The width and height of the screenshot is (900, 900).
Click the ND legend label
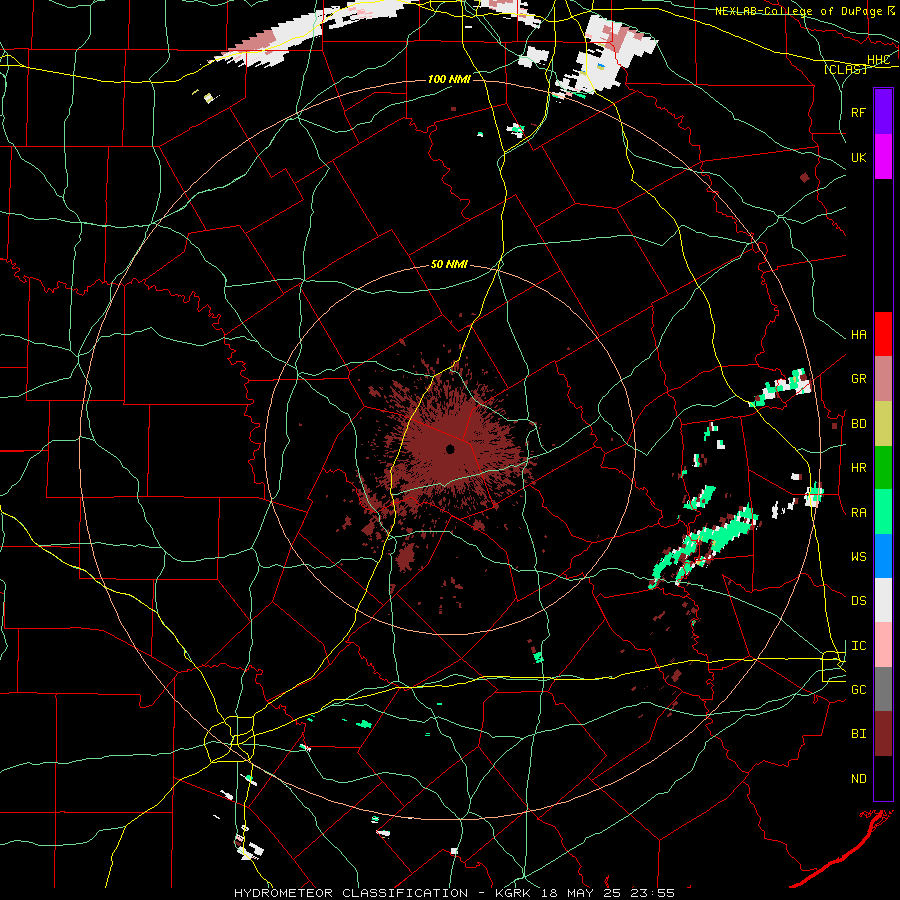858,779
